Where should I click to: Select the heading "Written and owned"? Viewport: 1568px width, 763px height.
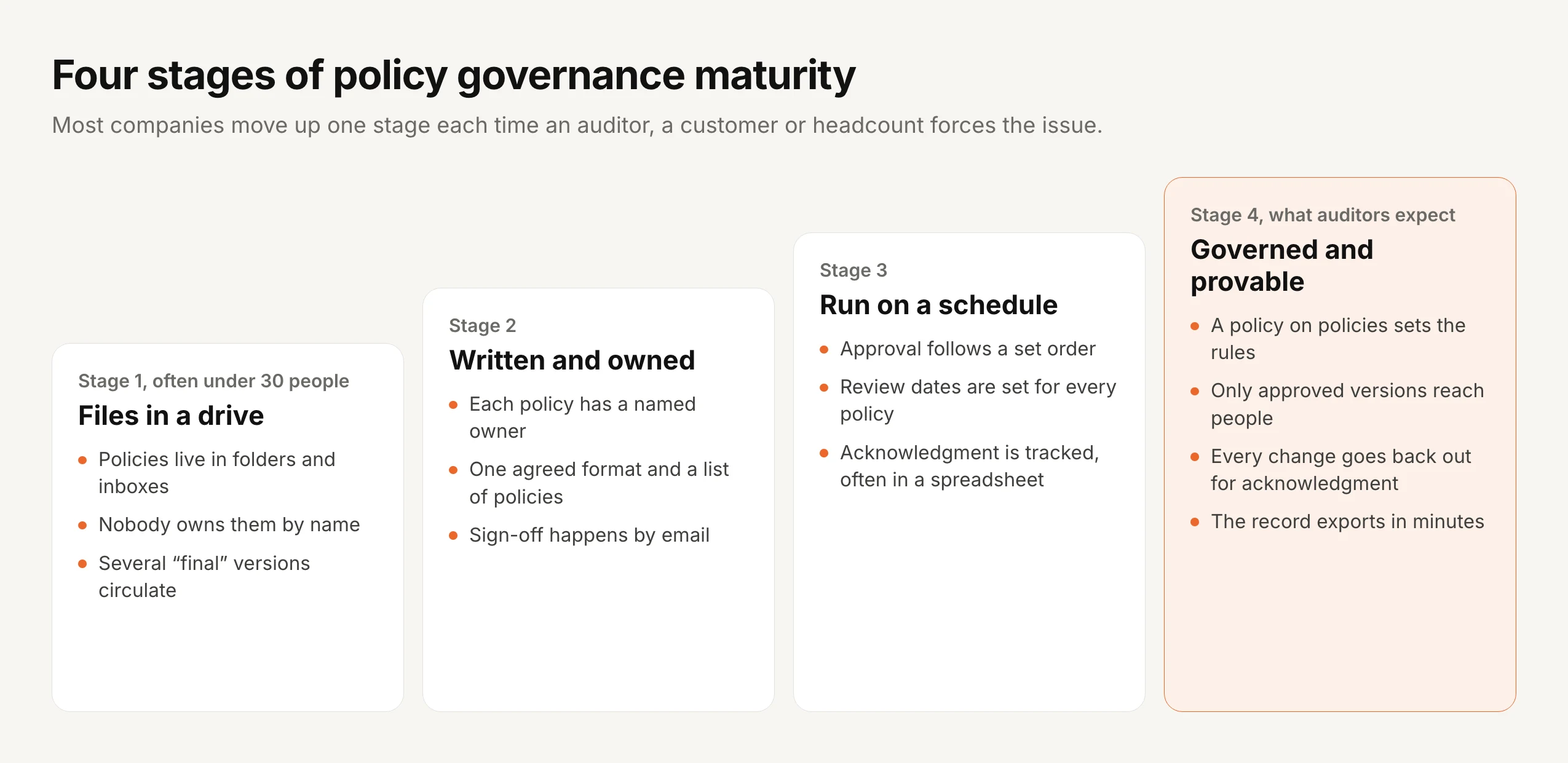[572, 360]
